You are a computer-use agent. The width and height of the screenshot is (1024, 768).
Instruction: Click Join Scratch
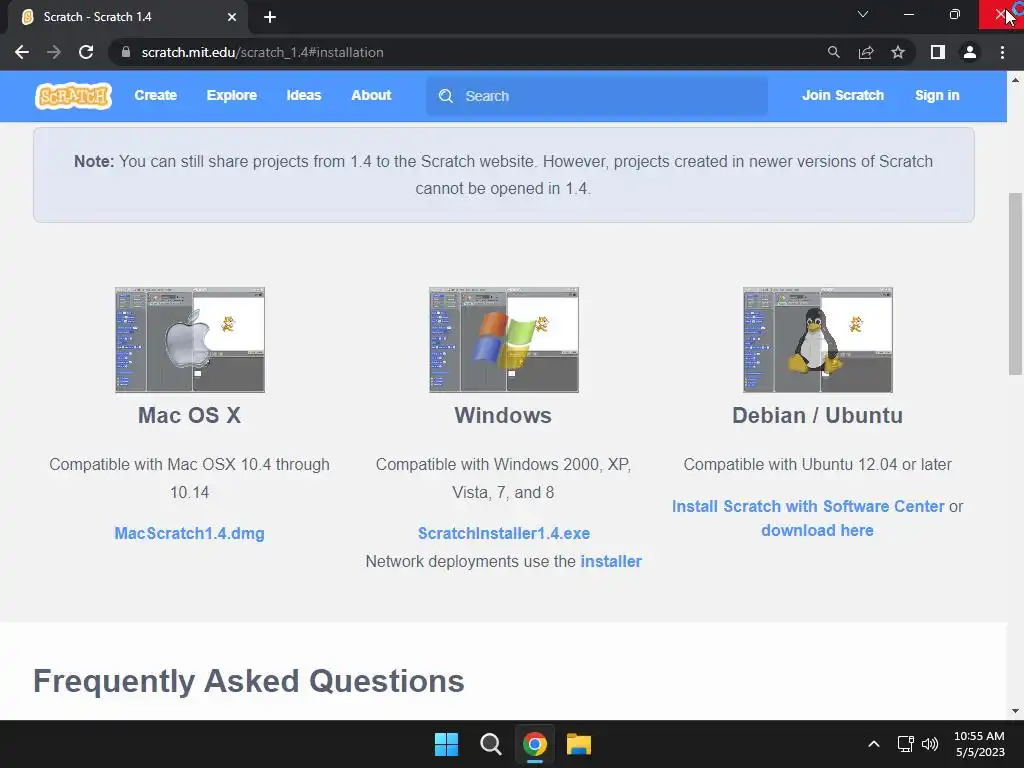843,95
